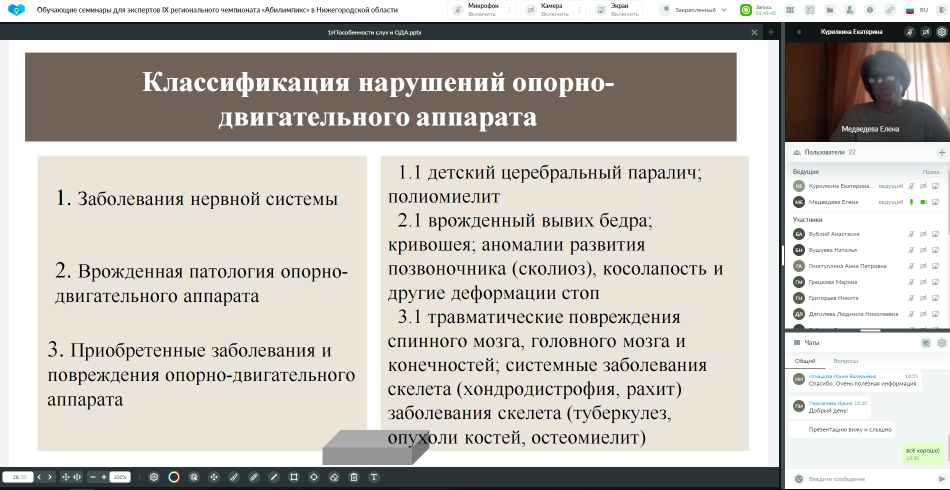
Task: Go to previous slide arrow
Action: coord(39,477)
